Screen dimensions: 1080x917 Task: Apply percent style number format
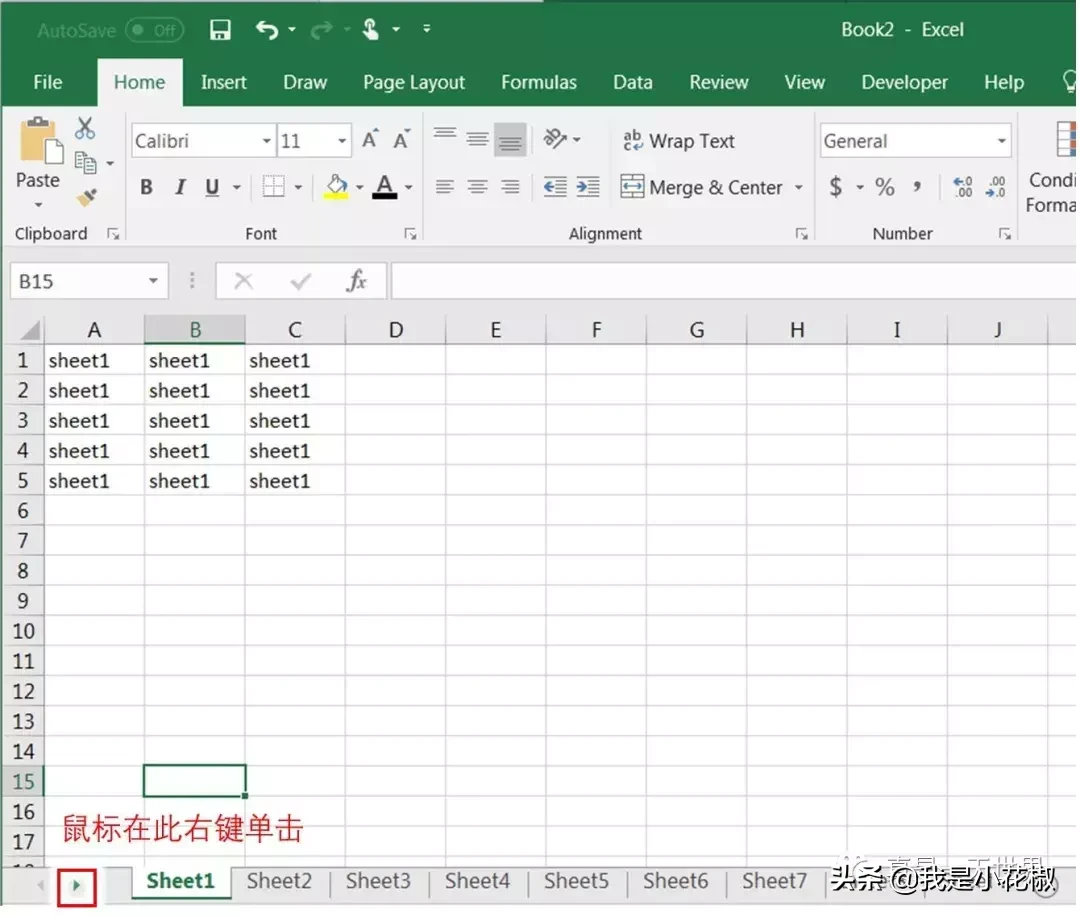point(884,187)
